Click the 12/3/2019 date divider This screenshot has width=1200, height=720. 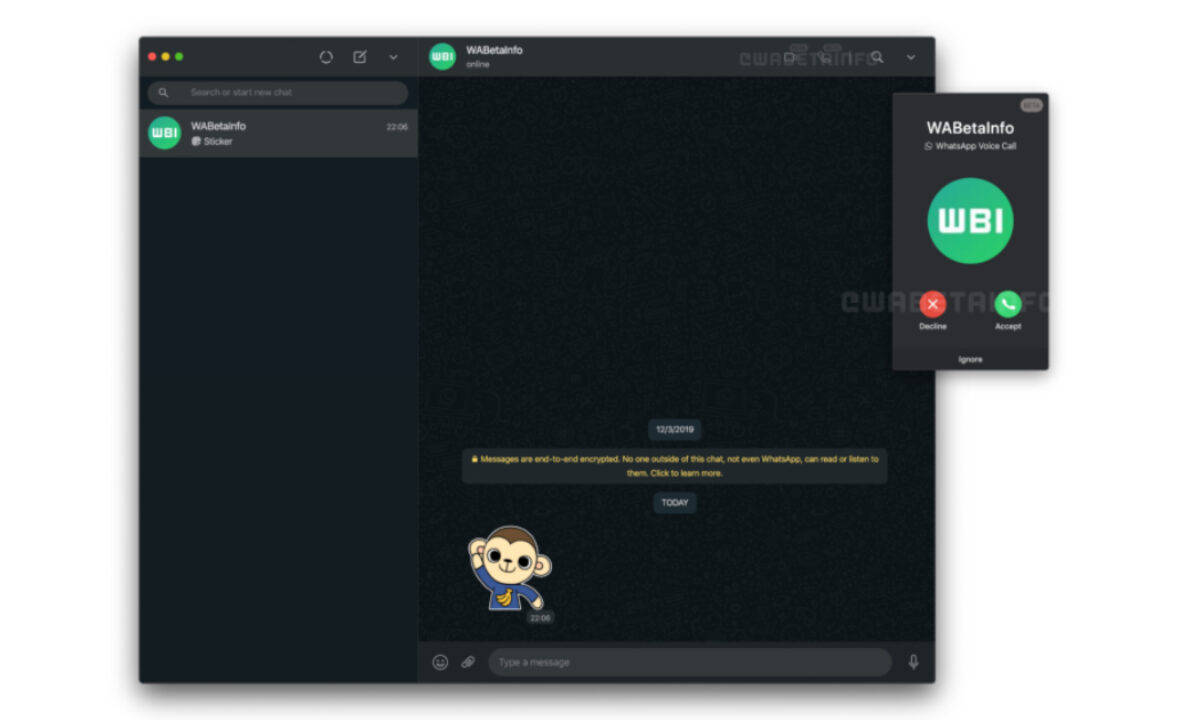coord(674,429)
